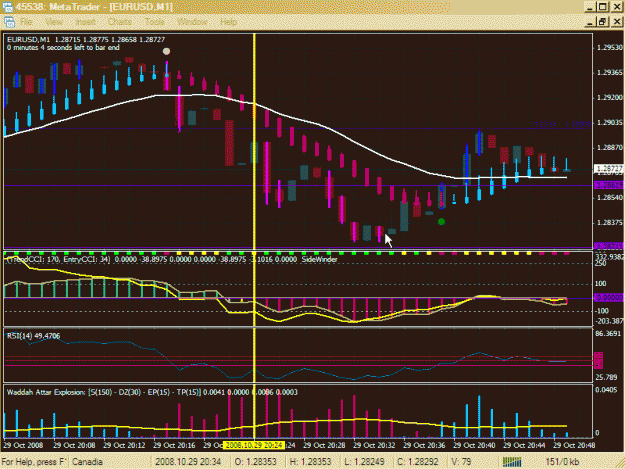Open the File menu
The height and width of the screenshot is (469, 625).
26,22
